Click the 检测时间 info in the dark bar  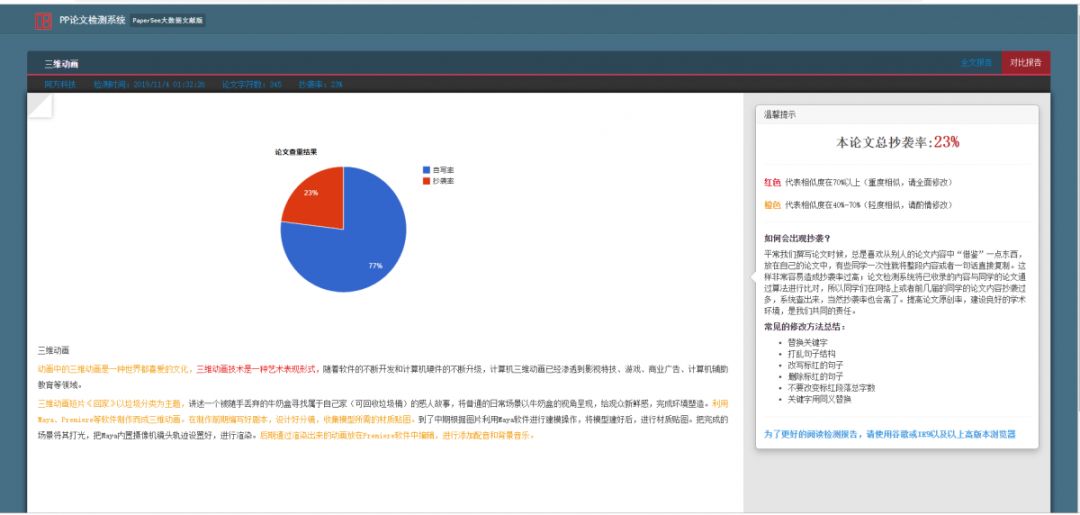(149, 85)
